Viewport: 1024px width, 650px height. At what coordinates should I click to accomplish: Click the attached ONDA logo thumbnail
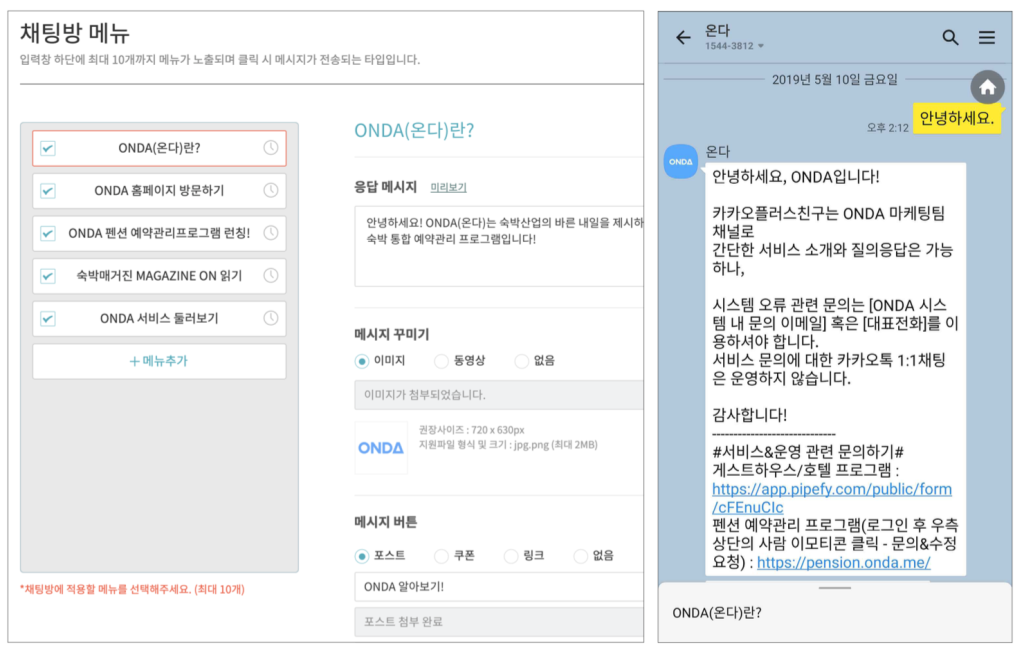coord(381,447)
